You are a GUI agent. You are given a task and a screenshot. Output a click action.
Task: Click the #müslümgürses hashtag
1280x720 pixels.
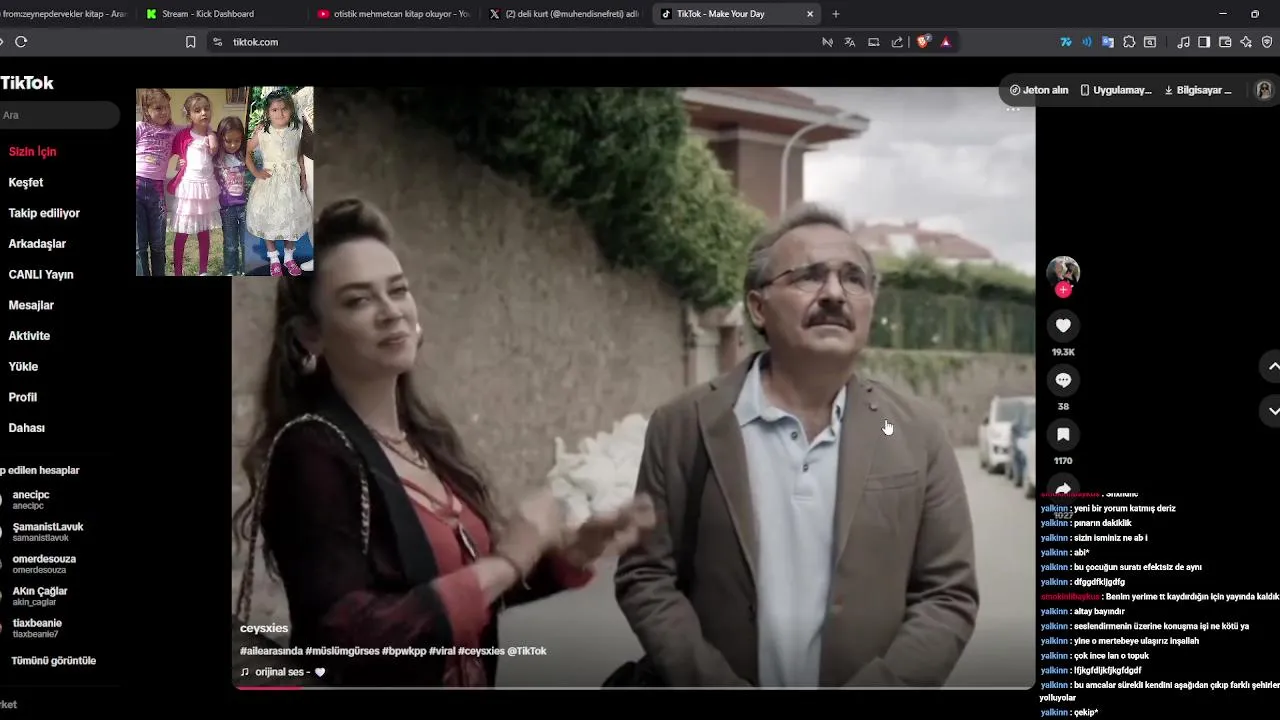coord(342,651)
